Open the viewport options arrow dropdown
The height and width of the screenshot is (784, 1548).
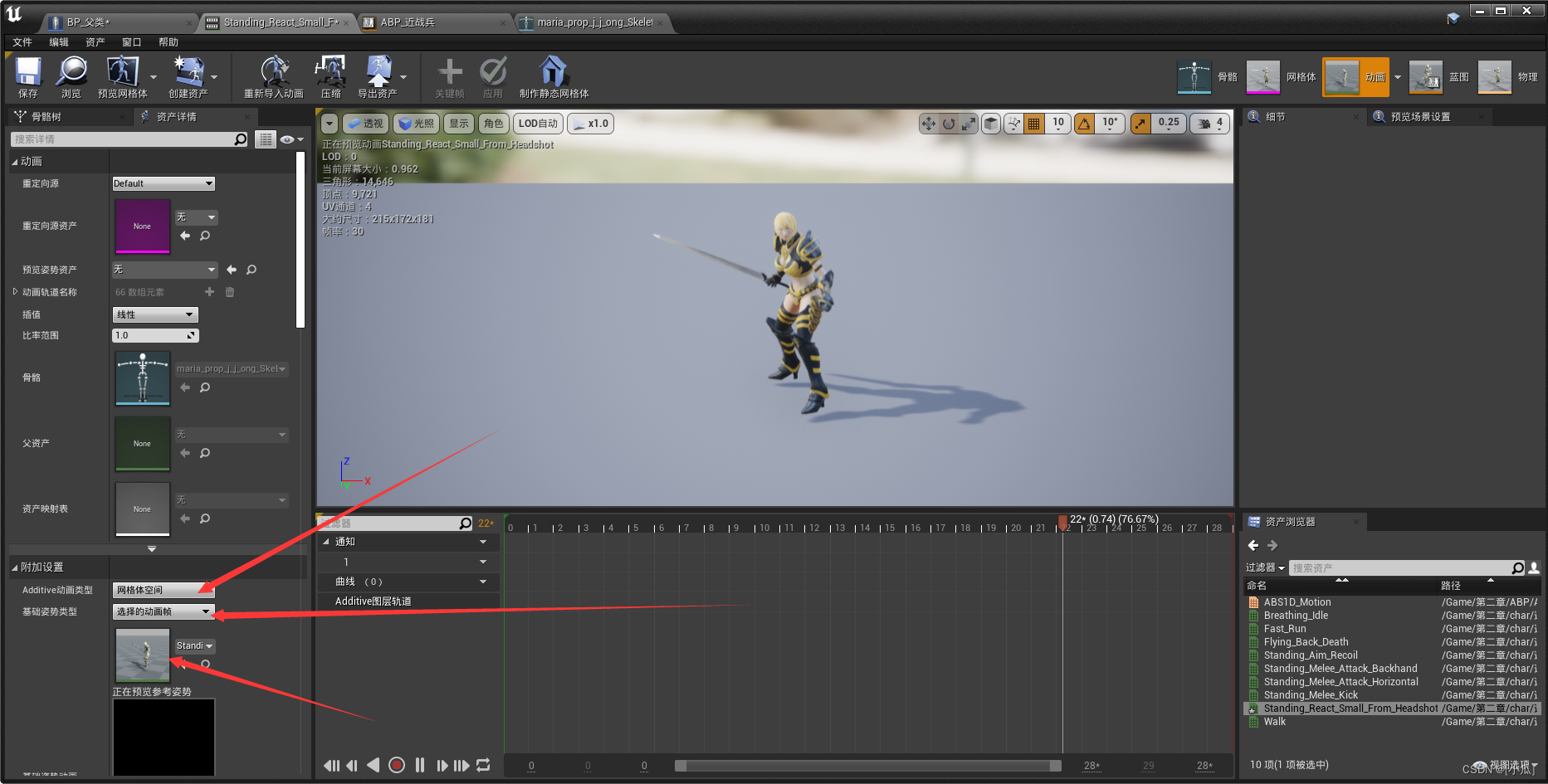coord(330,124)
